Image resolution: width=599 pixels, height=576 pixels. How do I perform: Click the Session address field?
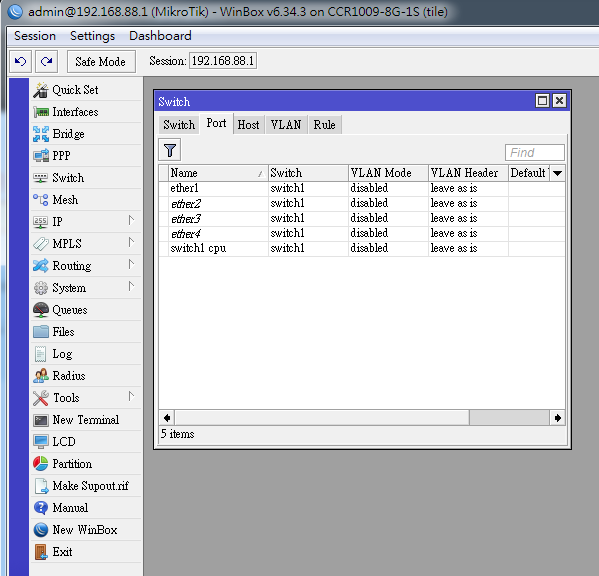pyautogui.click(x=223, y=61)
